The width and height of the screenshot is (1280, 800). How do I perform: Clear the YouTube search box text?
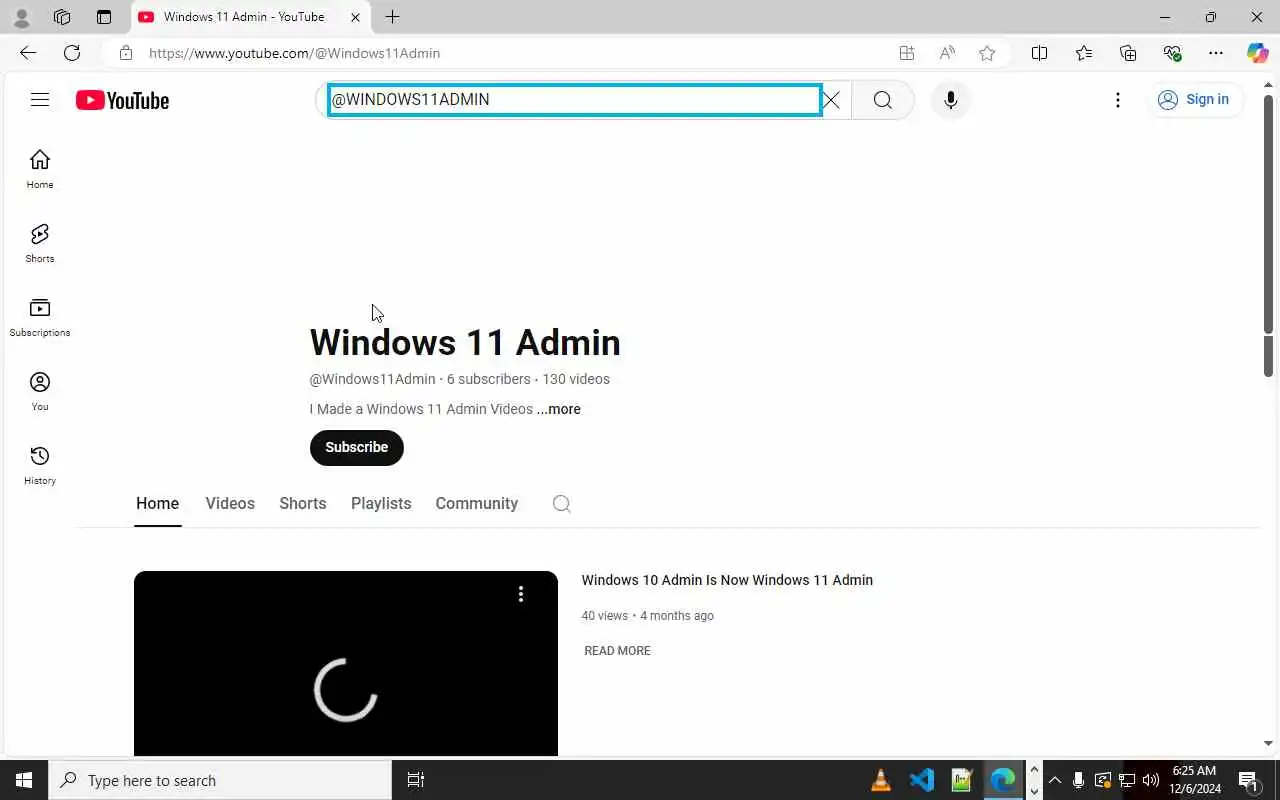(831, 100)
